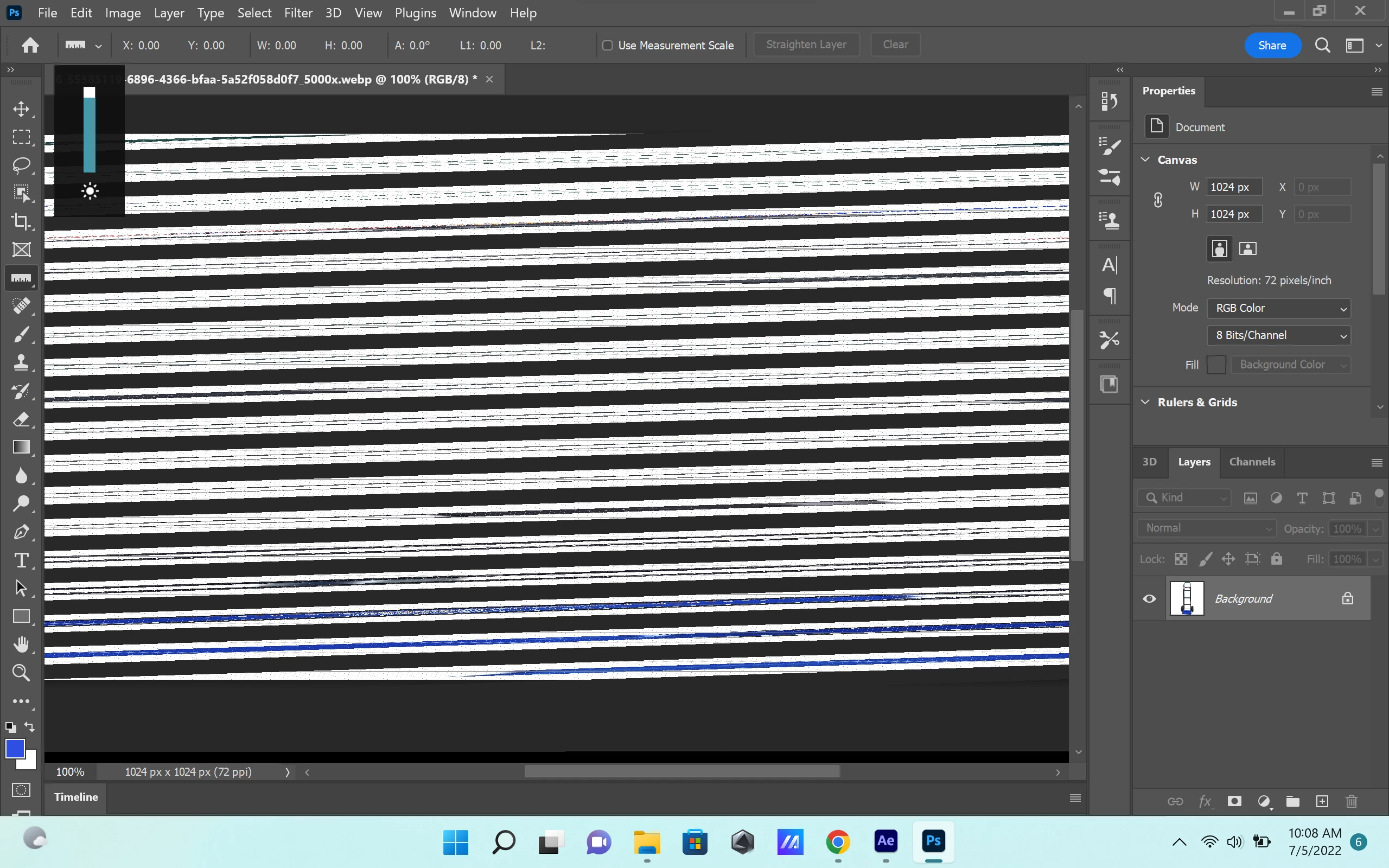Collapse the Rulers & Grids section
Image resolution: width=1389 pixels, height=868 pixels.
click(x=1145, y=402)
